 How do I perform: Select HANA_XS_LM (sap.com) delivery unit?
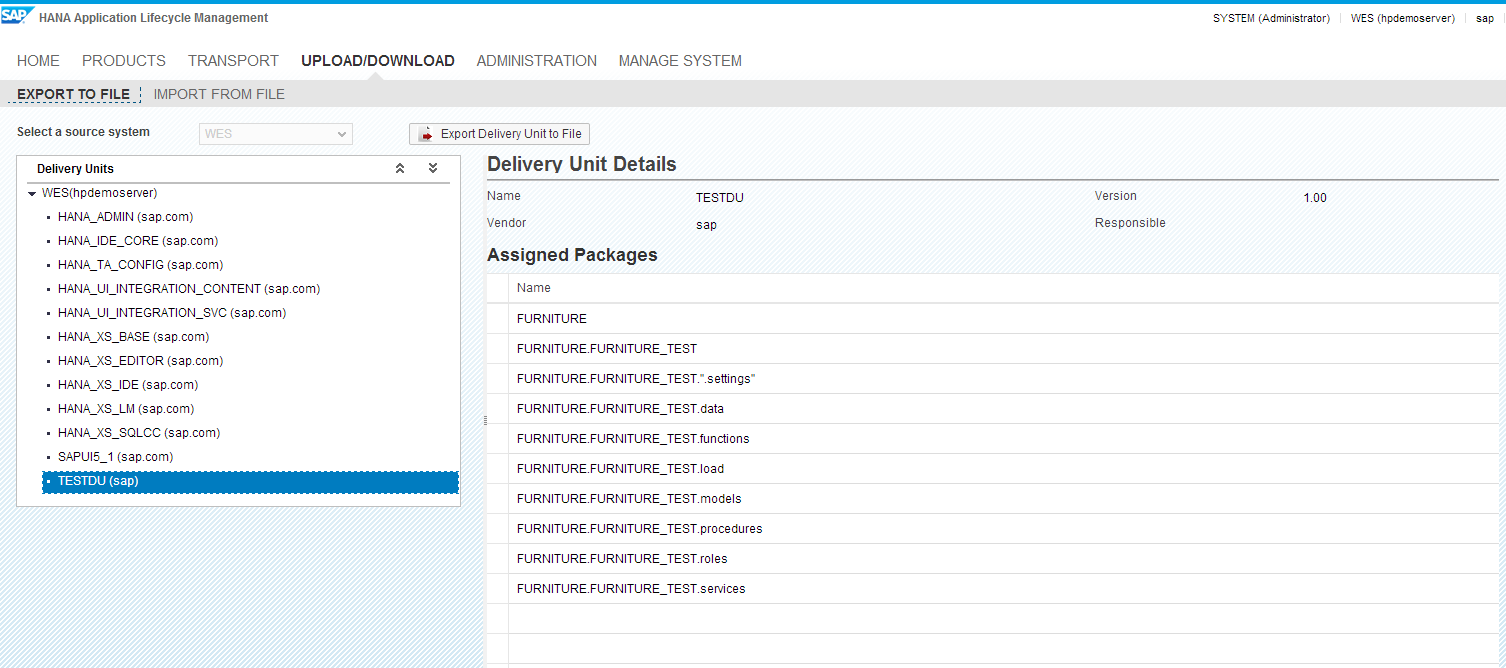point(126,409)
